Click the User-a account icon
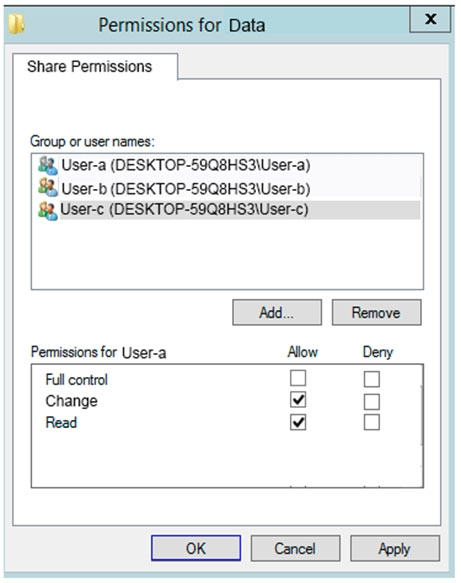461x583 pixels. [48, 165]
